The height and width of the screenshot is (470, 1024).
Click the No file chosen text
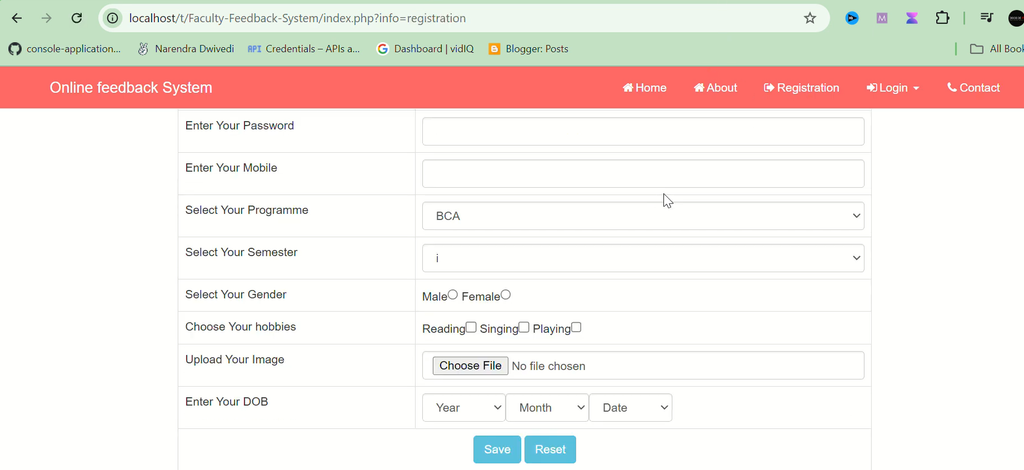(x=549, y=366)
